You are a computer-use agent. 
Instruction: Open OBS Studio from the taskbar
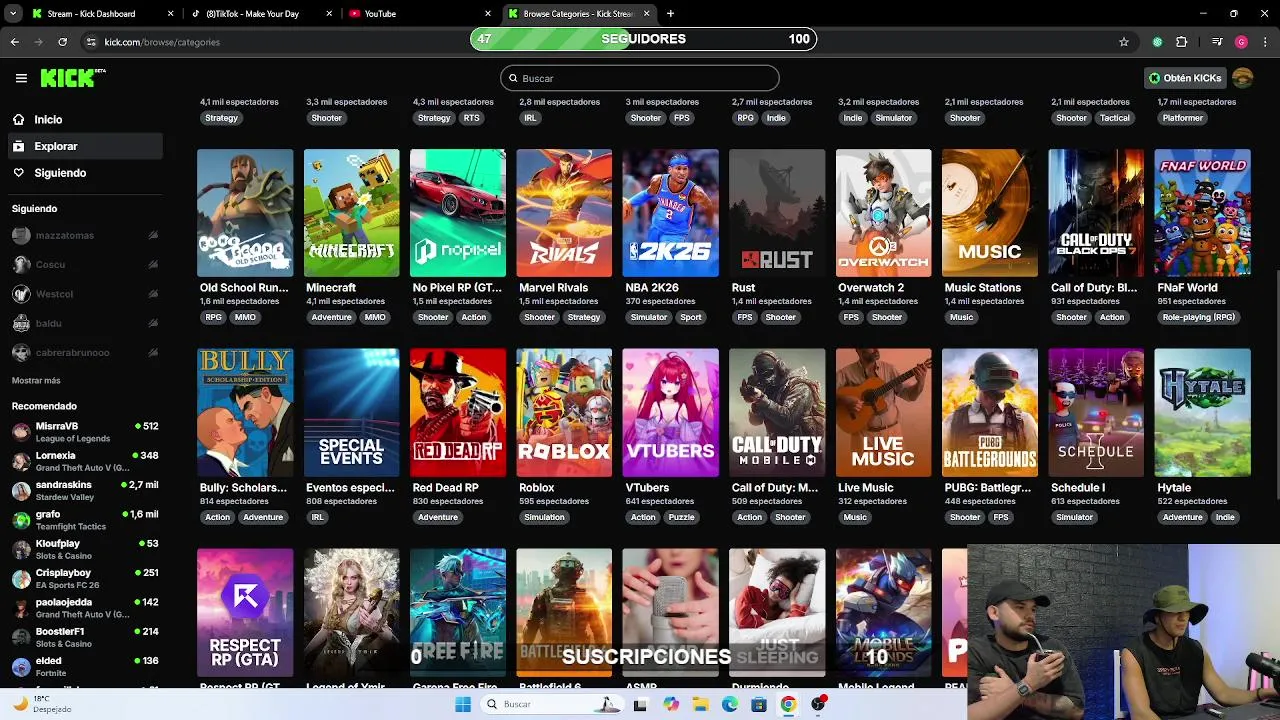click(x=819, y=704)
